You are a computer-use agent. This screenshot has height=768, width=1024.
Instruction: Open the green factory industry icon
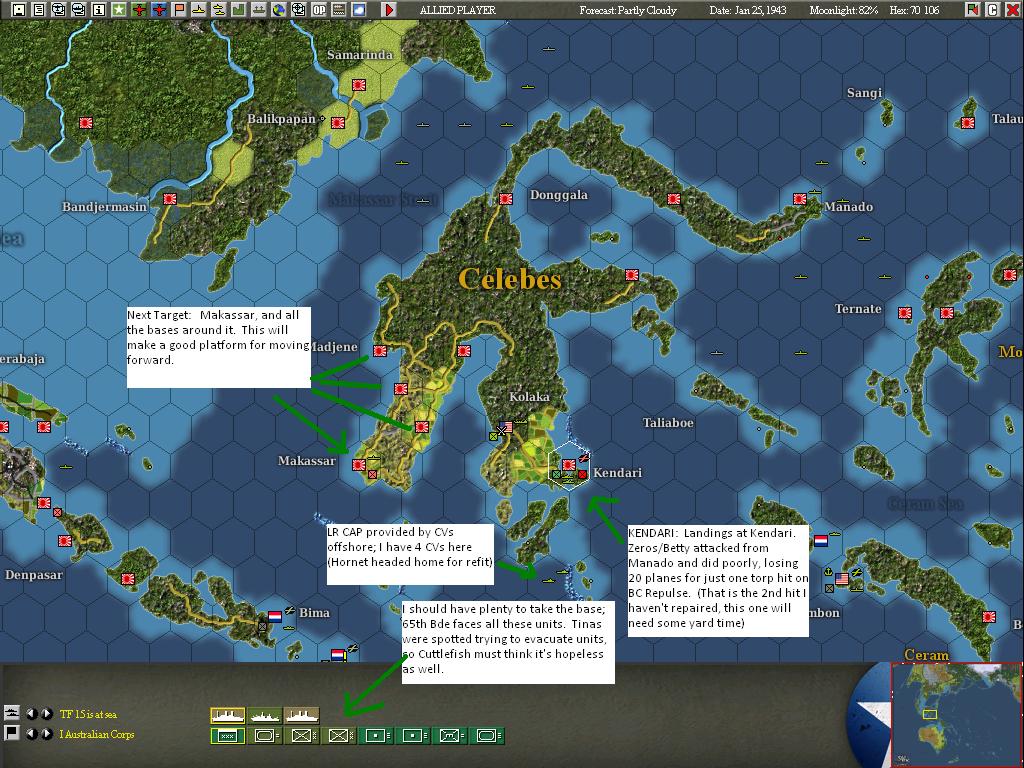click(x=239, y=9)
